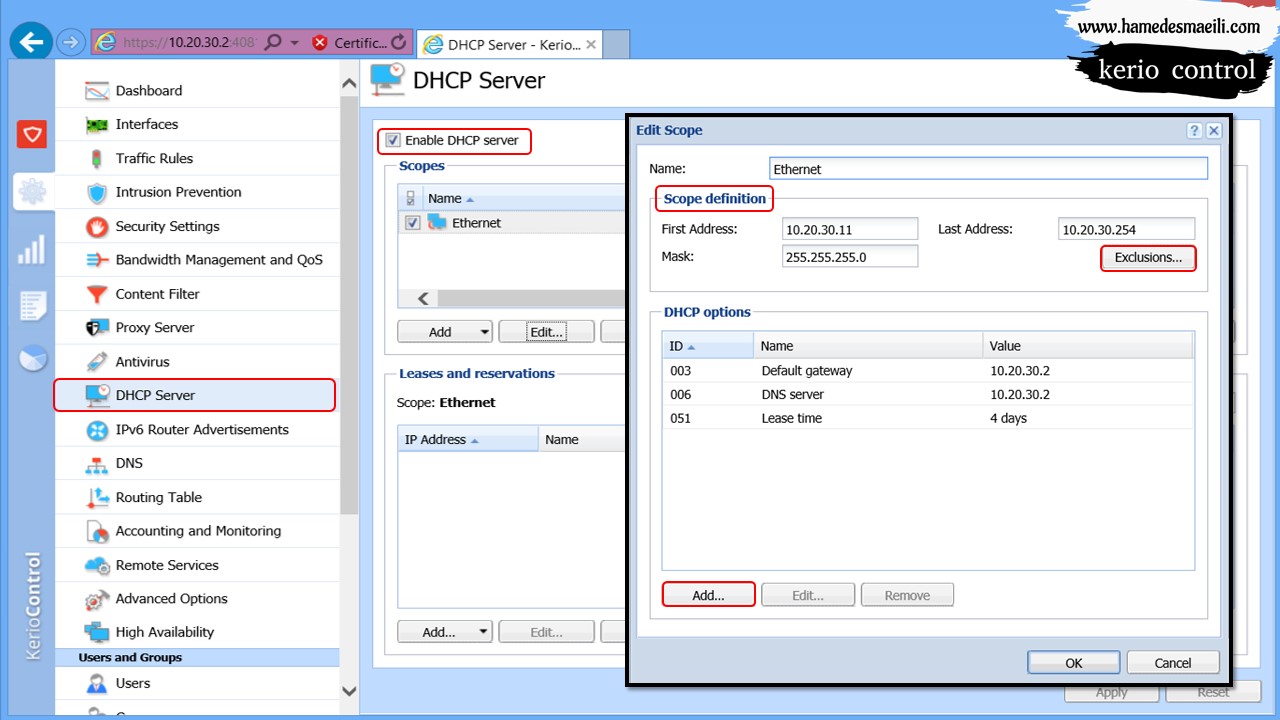Click the Bandwidth Management and QoS icon
The image size is (1280, 720).
click(x=97, y=260)
